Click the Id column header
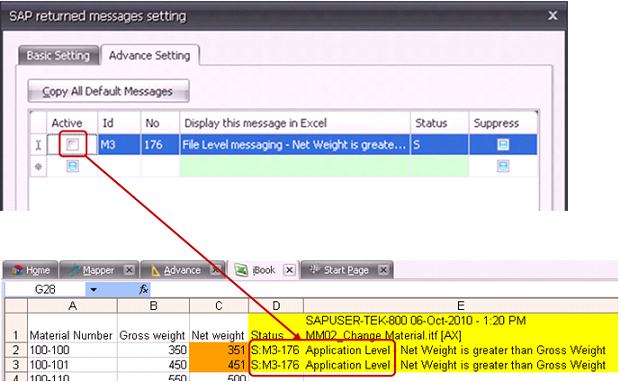Viewport: 620px width, 382px height. [119, 123]
